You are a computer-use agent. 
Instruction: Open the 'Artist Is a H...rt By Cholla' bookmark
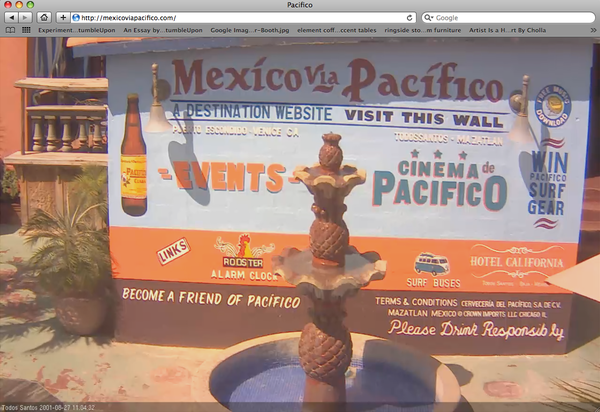point(507,30)
